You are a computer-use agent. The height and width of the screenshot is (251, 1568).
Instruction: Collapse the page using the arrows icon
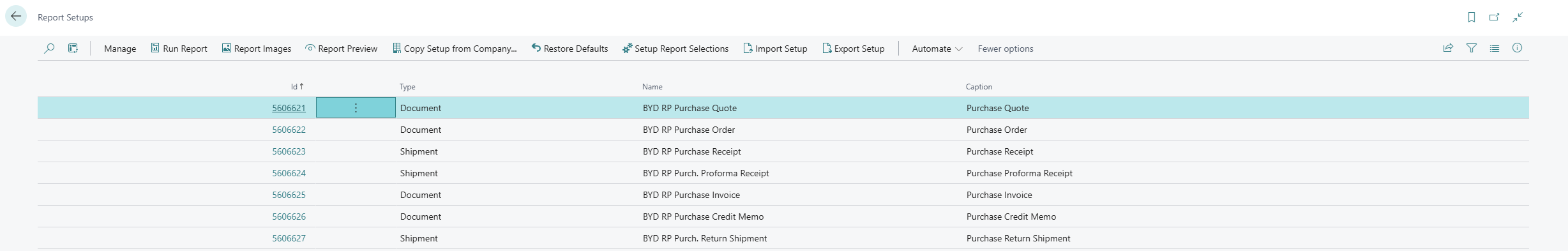(1518, 17)
